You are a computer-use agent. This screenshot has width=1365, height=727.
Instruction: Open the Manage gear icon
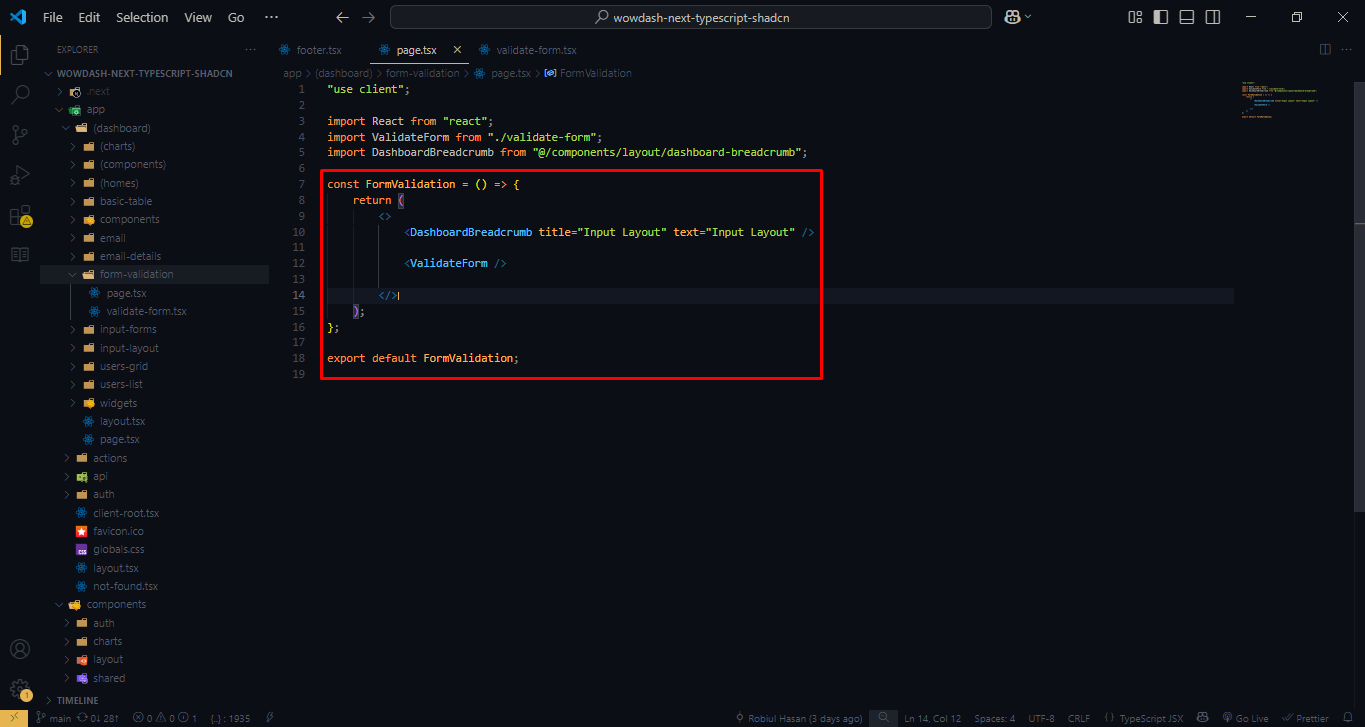20,689
